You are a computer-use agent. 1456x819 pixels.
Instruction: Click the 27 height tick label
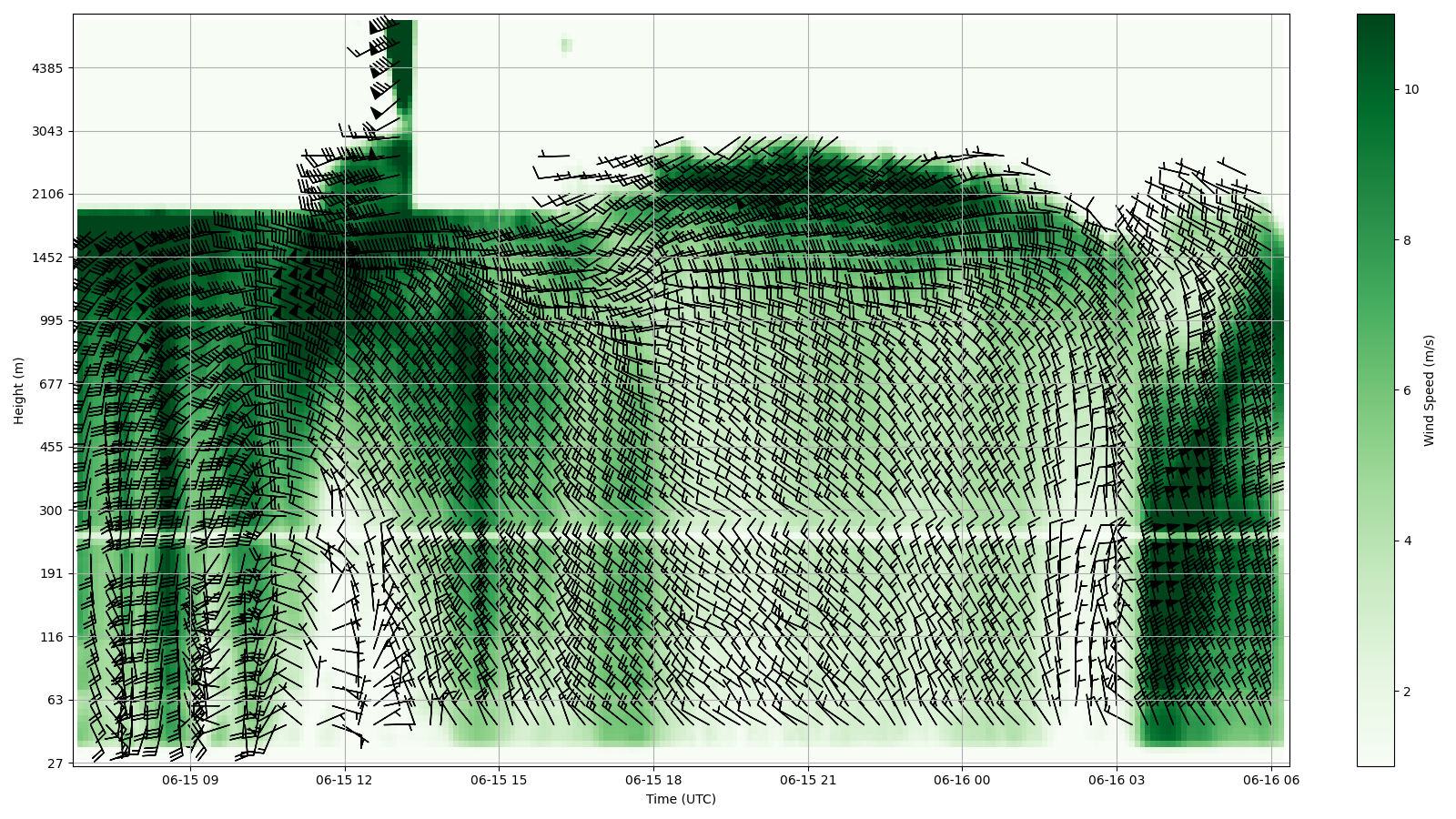click(56, 763)
